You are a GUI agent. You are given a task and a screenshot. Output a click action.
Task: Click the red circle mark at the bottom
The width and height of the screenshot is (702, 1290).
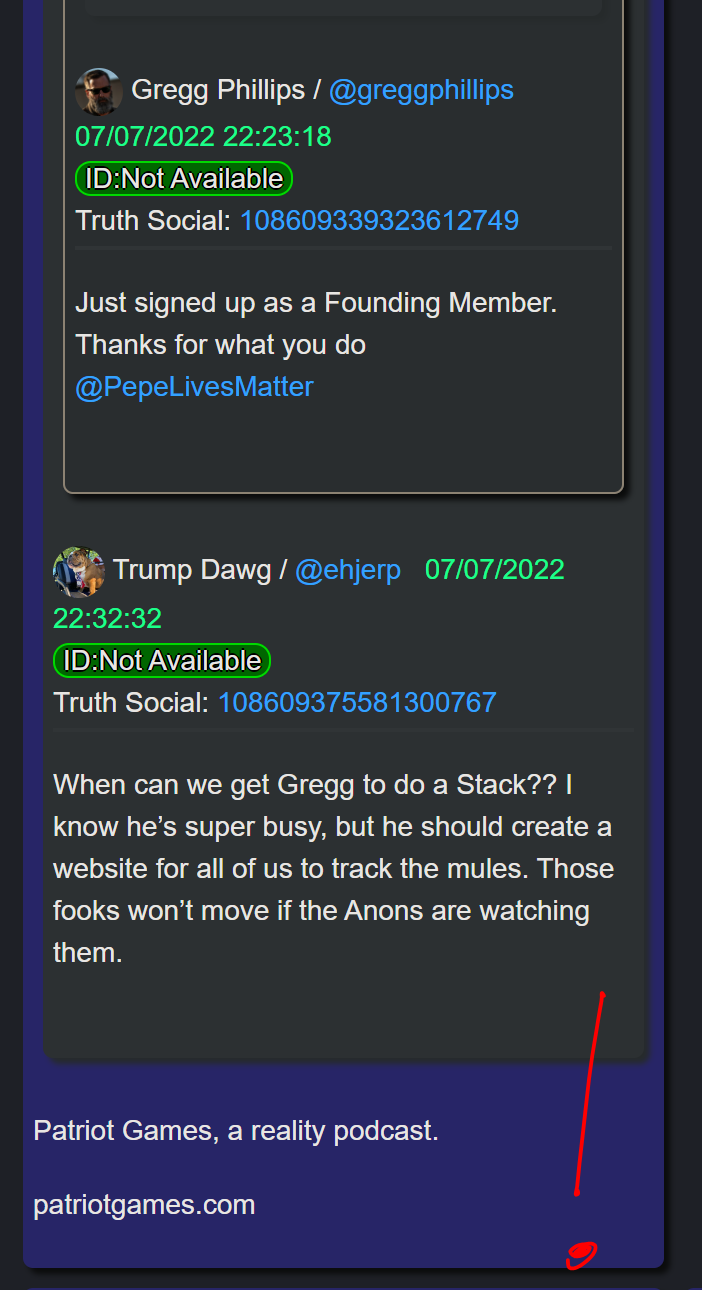[581, 1255]
